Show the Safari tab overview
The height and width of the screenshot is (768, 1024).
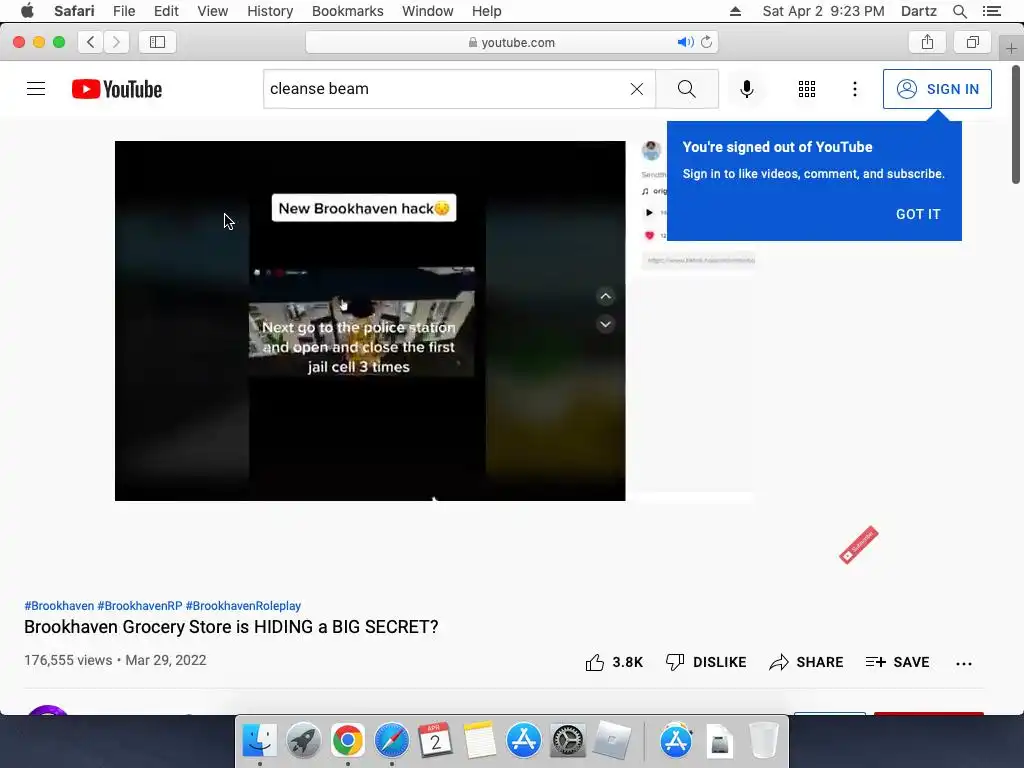pyautogui.click(x=973, y=42)
